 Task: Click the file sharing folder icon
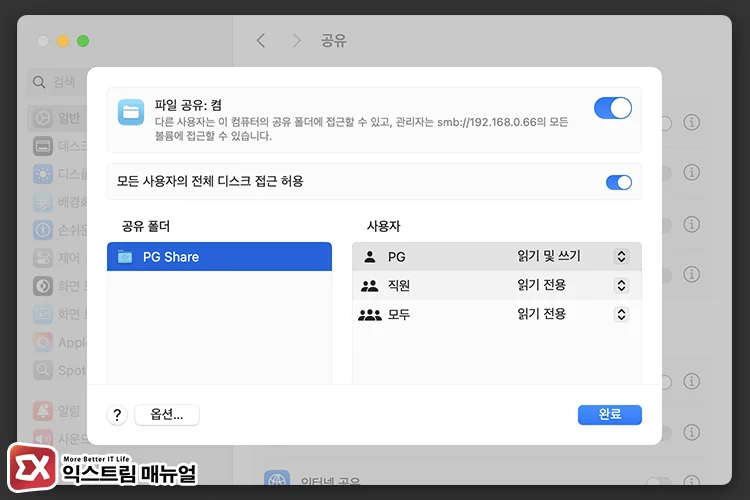[131, 112]
